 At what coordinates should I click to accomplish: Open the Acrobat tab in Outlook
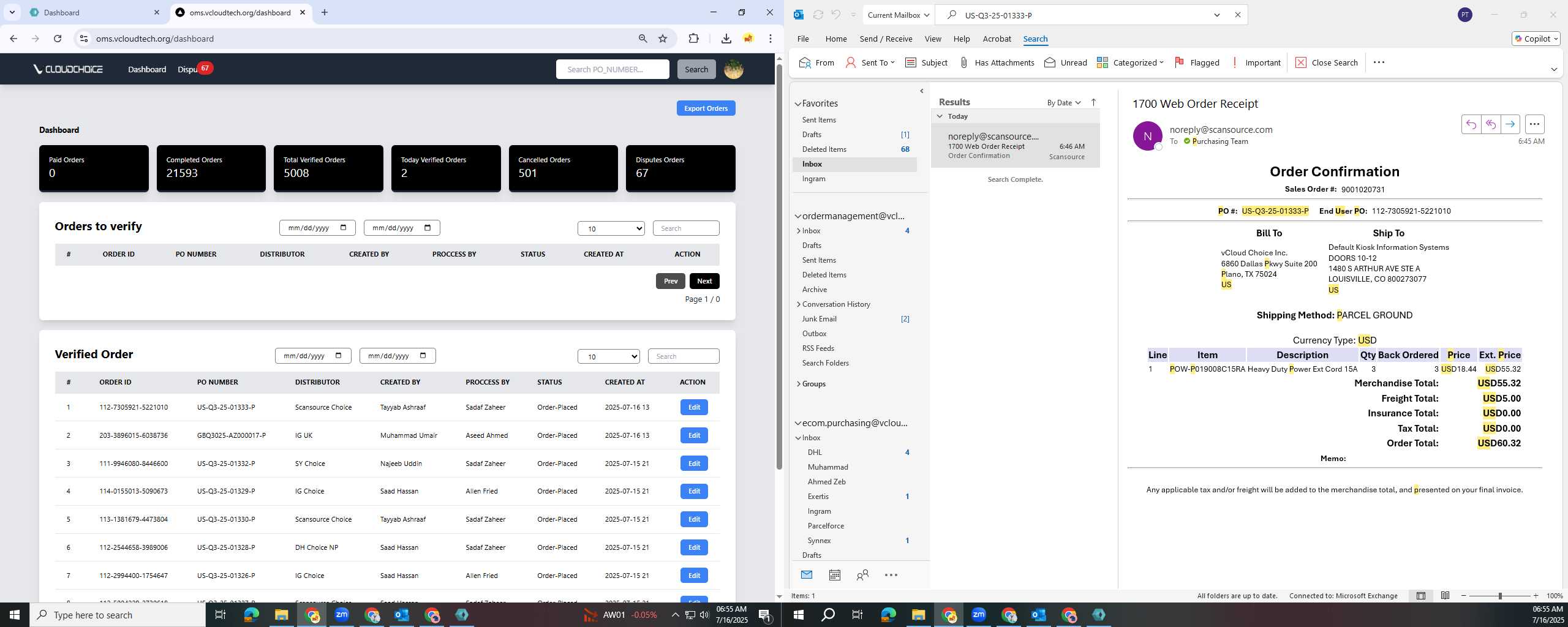997,39
